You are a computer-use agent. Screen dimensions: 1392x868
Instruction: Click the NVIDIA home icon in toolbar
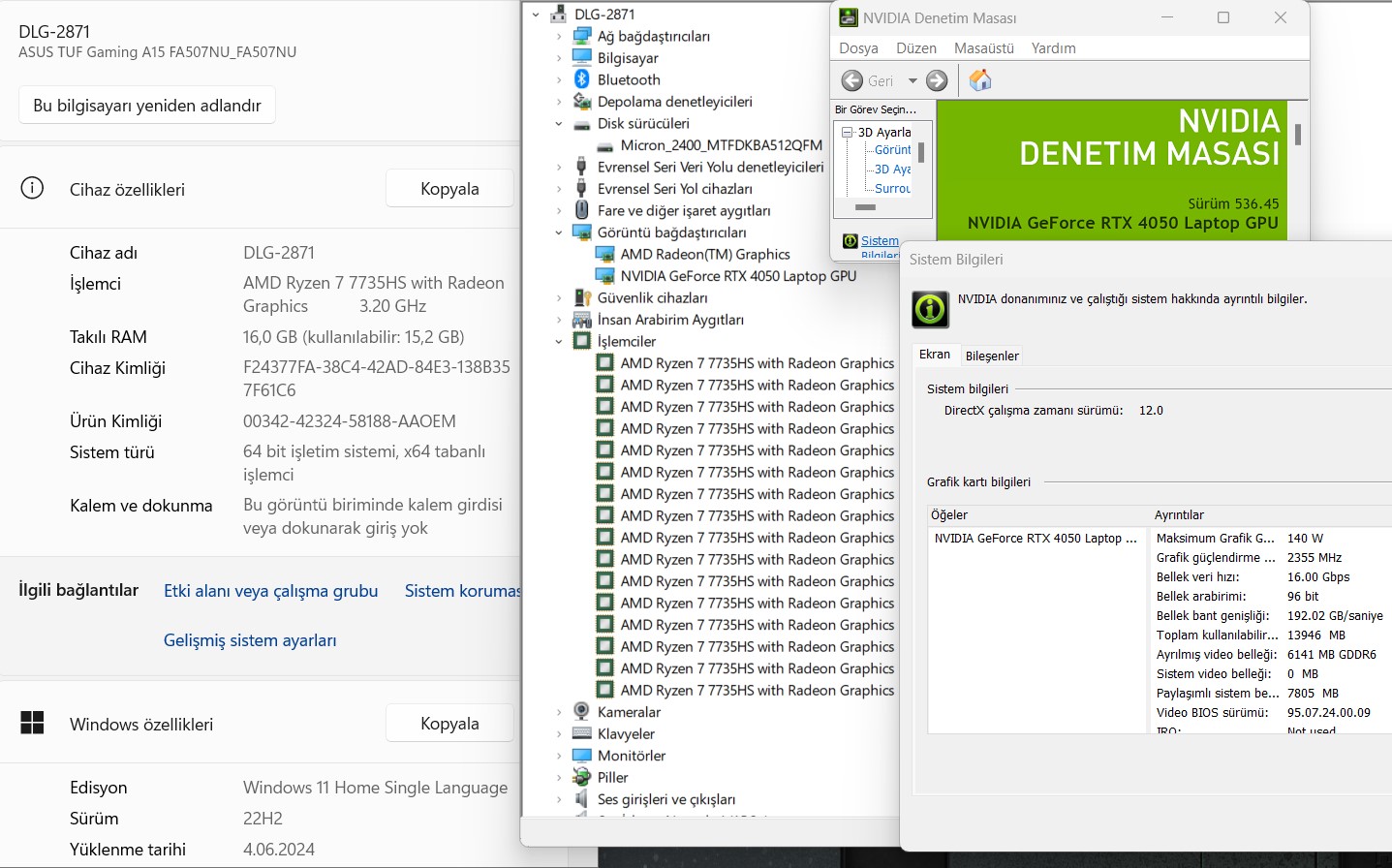[980, 80]
